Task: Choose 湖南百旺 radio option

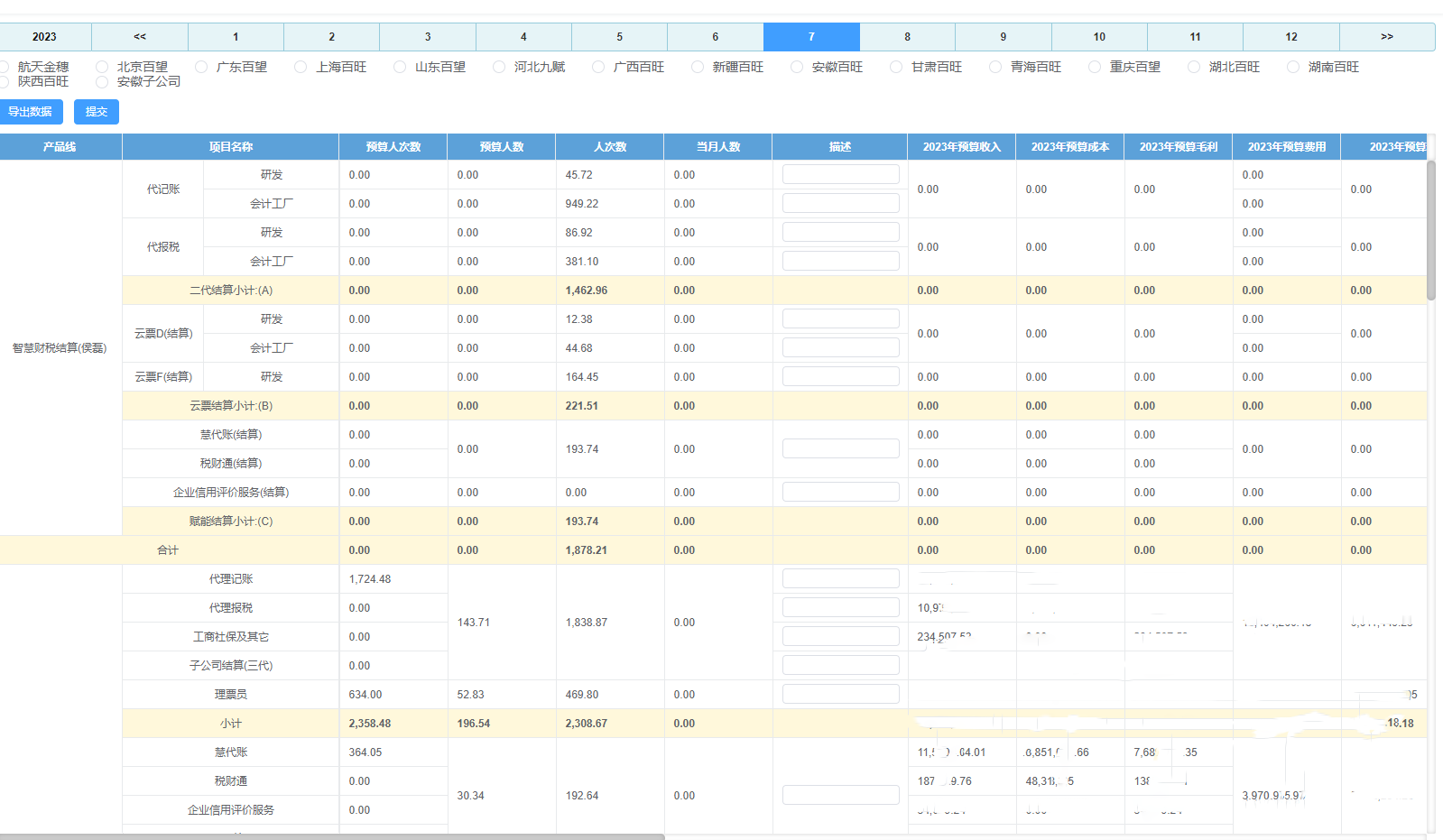Action: pos(1293,67)
